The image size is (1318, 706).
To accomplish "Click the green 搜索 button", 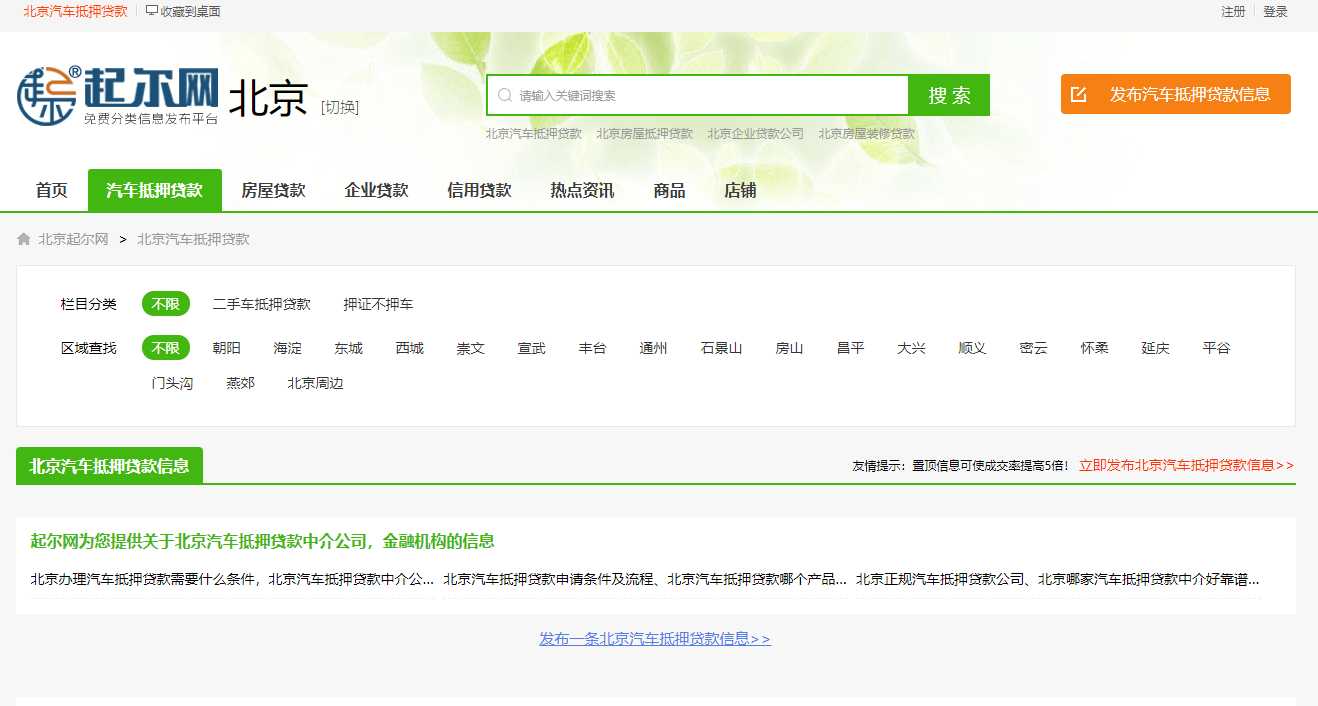I will point(949,95).
